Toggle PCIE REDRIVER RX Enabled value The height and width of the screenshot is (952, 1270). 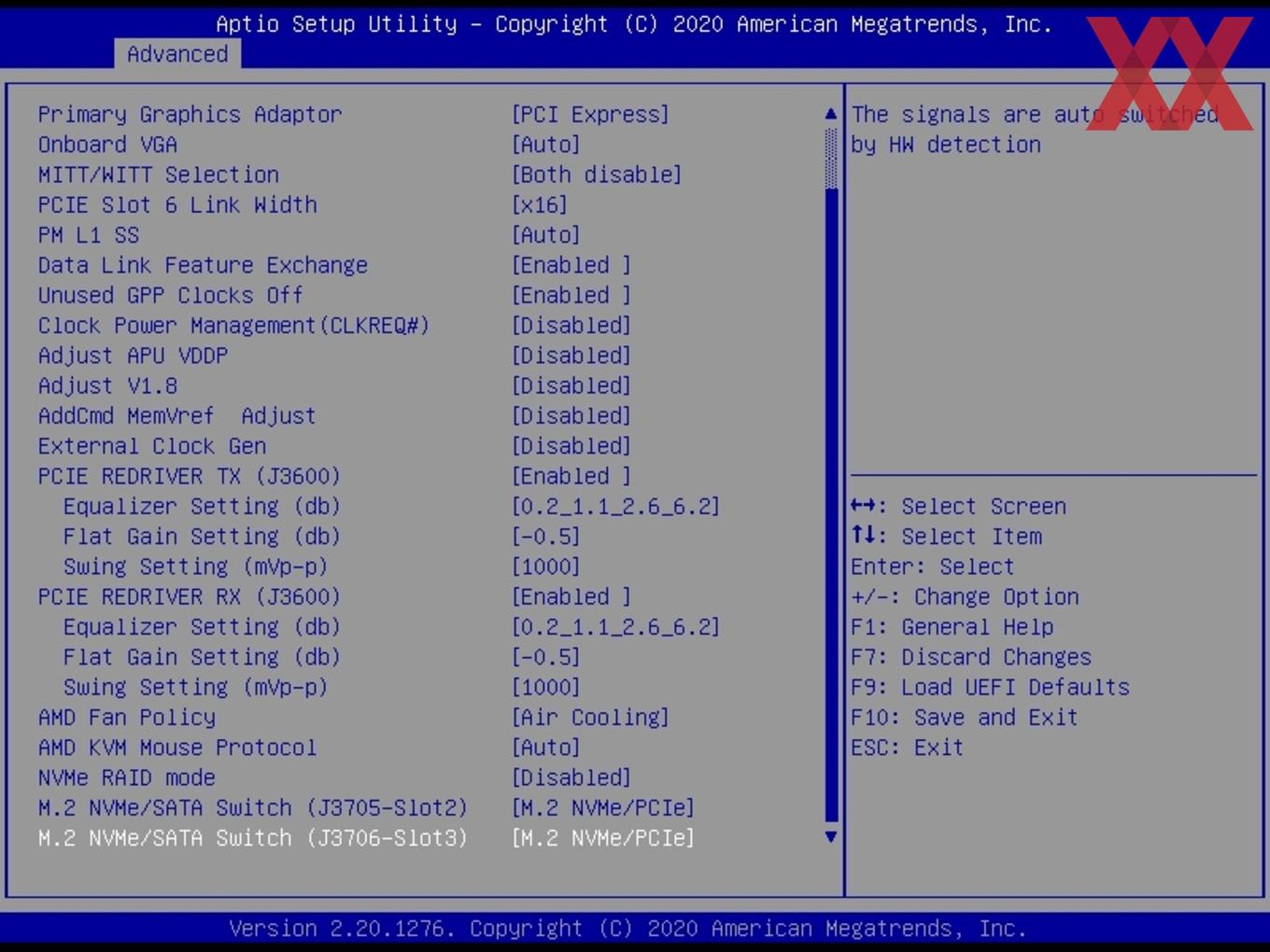pos(571,596)
